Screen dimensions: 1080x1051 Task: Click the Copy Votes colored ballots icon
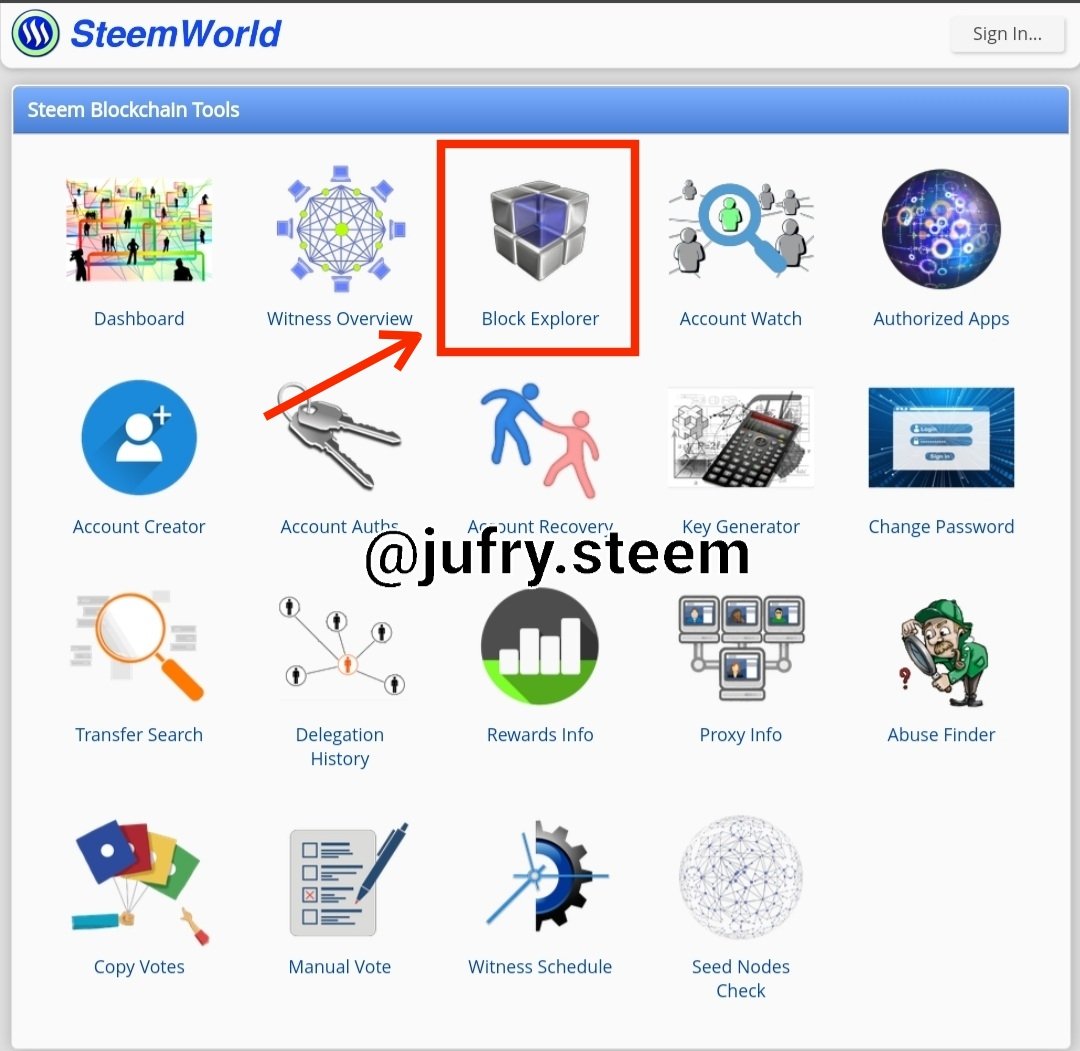coord(140,882)
